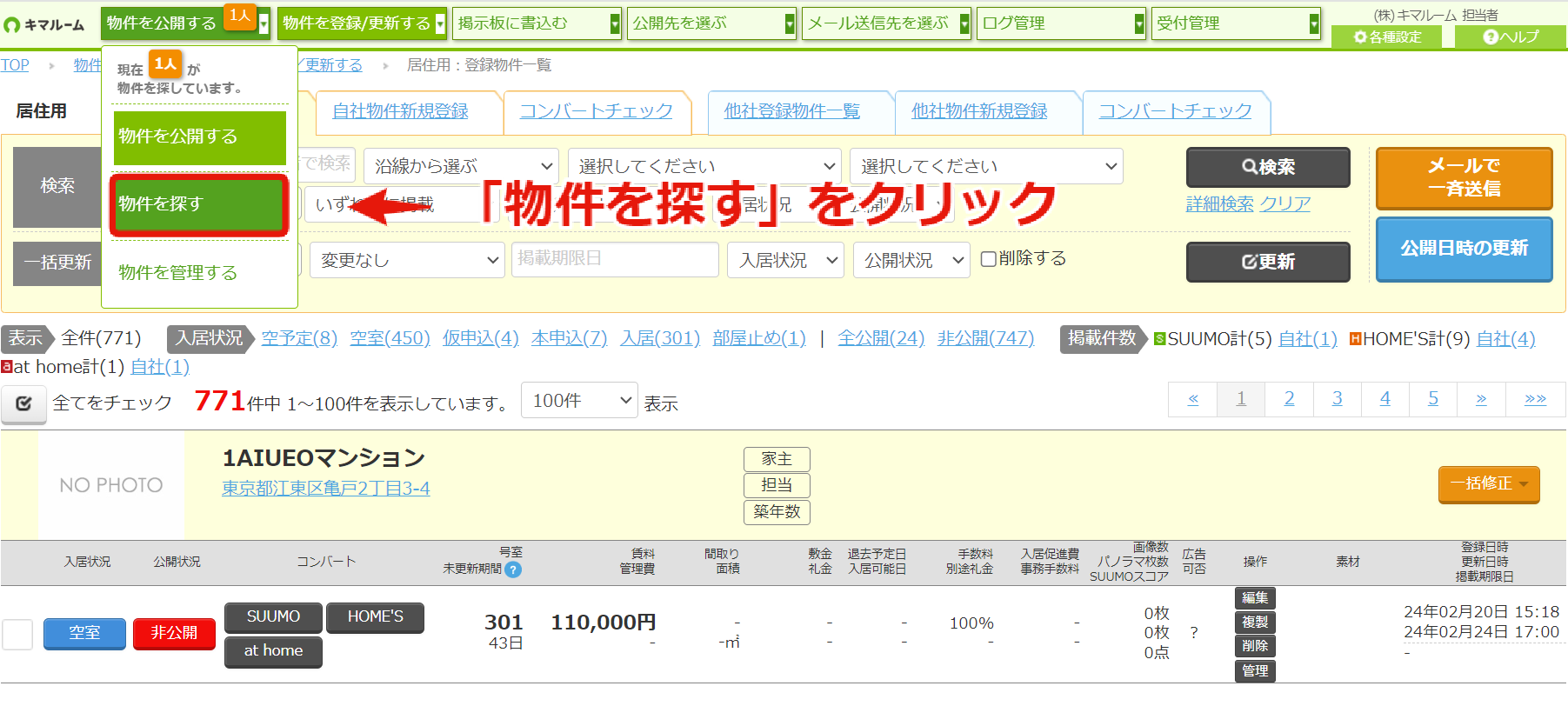The image size is (1568, 706).
Task: Choose 物件を管理する in the dropdown
Action: tap(177, 272)
